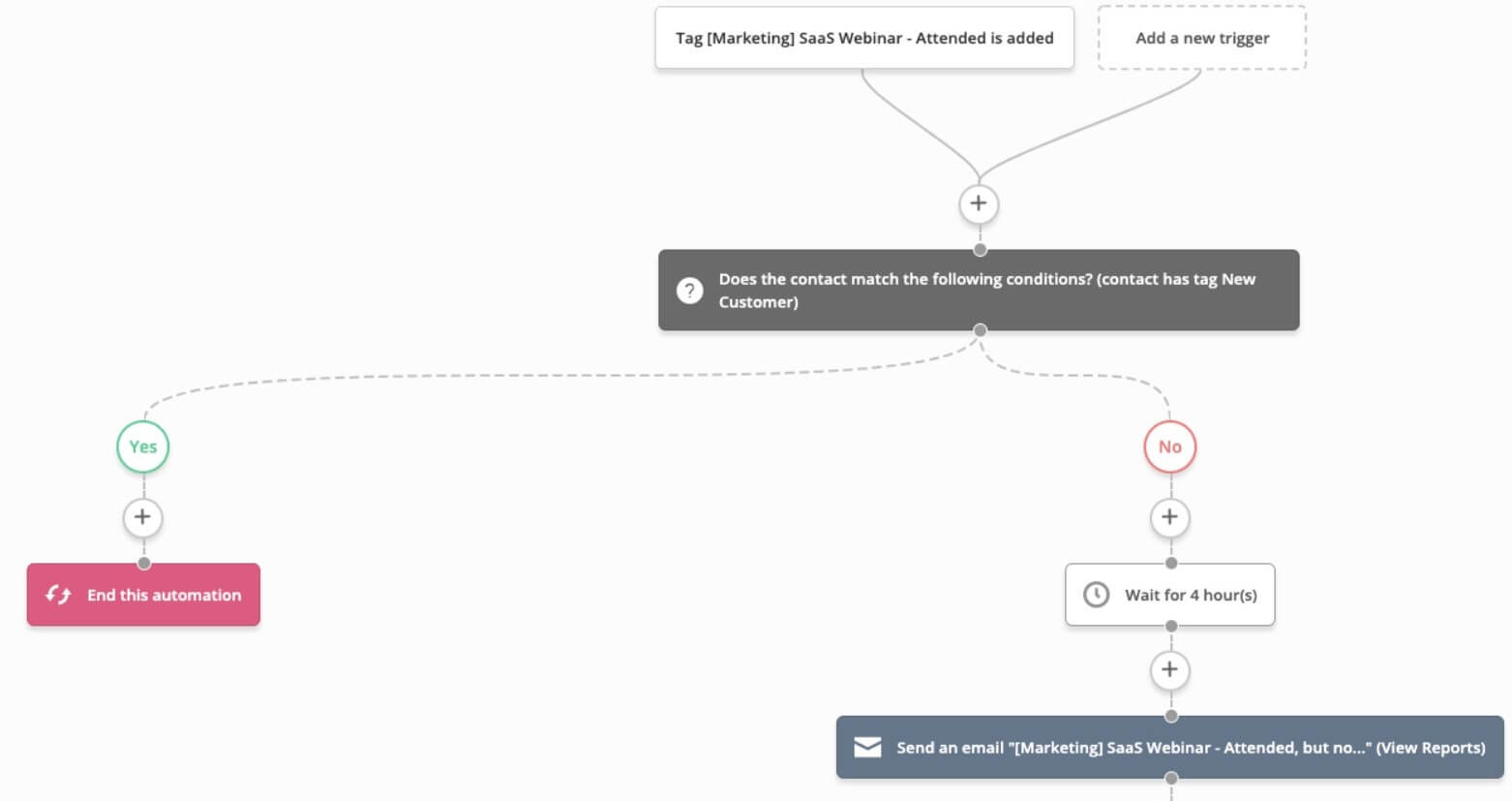Select the No branch label
Viewport: 1512px width, 801px height.
1169,447
